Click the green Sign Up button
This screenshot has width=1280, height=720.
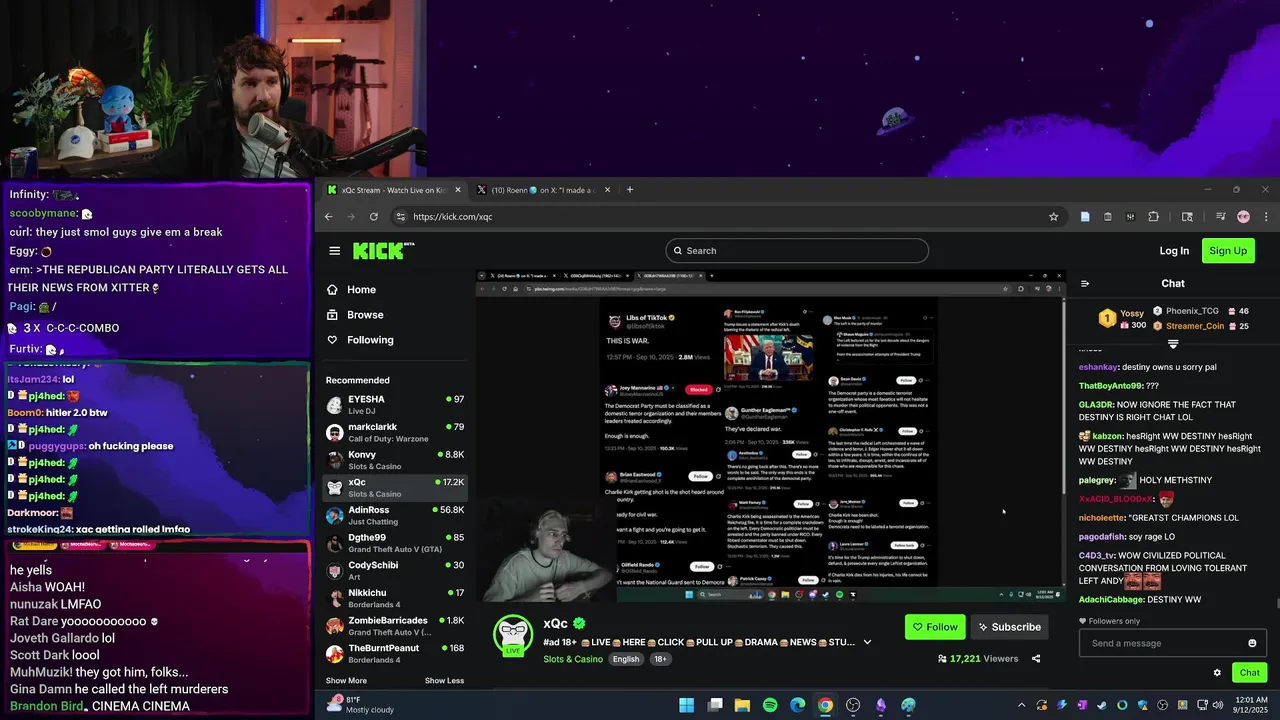1228,251
